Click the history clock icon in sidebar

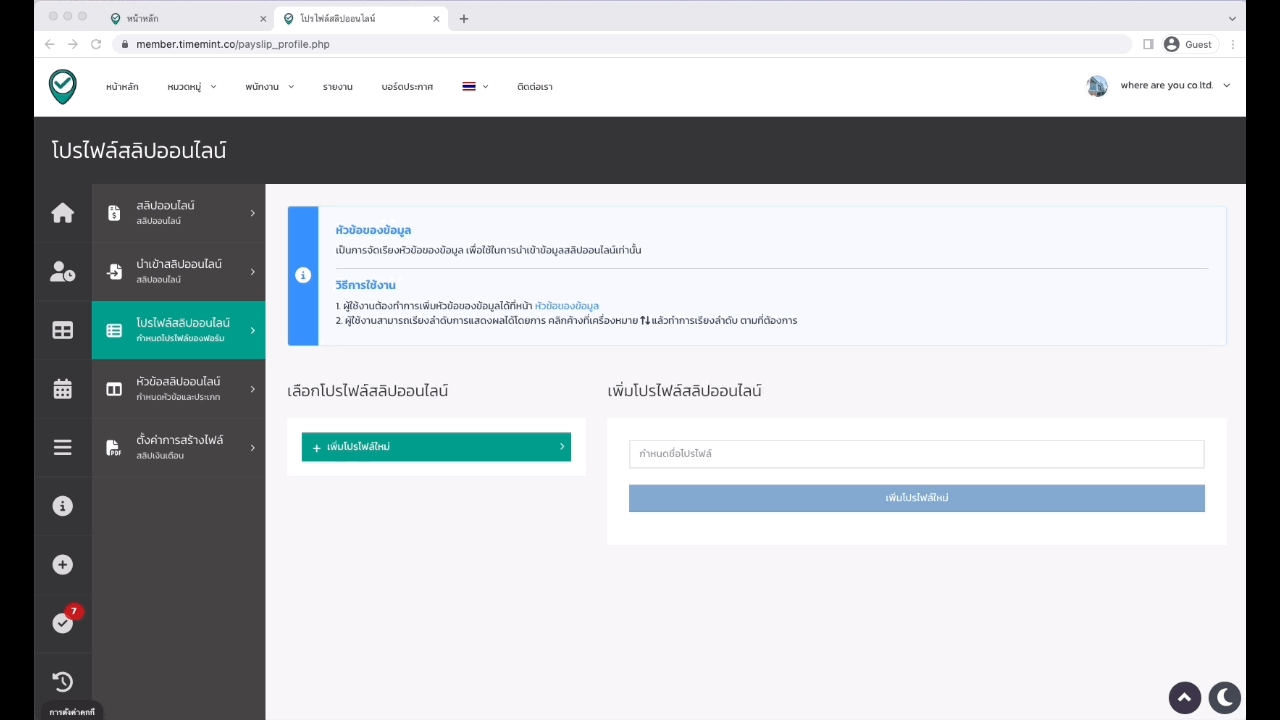tap(62, 682)
